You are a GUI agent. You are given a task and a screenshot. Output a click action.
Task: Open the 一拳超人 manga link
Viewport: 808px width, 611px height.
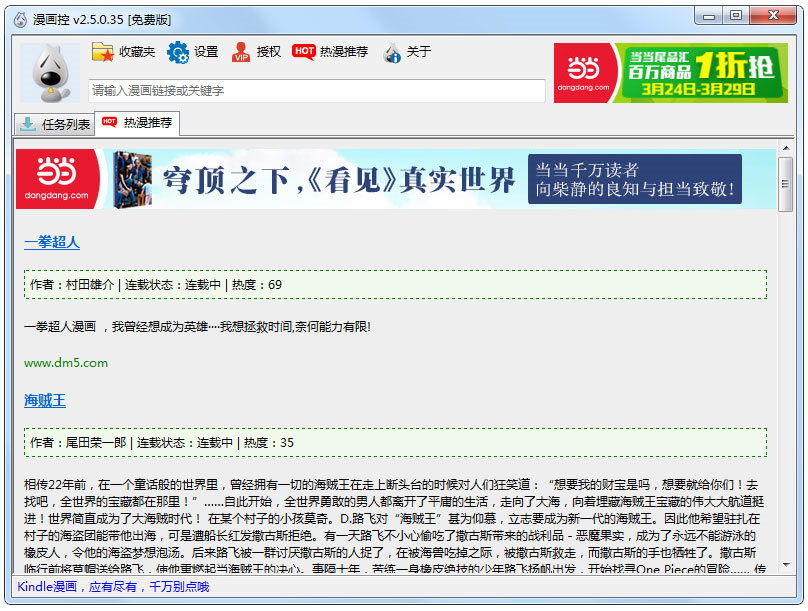point(52,242)
